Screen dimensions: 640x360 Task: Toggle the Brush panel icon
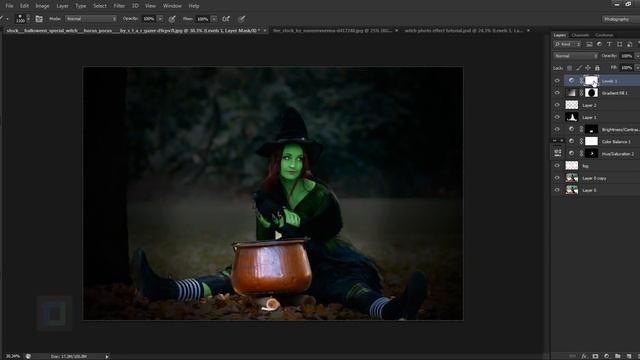pyautogui.click(x=39, y=19)
